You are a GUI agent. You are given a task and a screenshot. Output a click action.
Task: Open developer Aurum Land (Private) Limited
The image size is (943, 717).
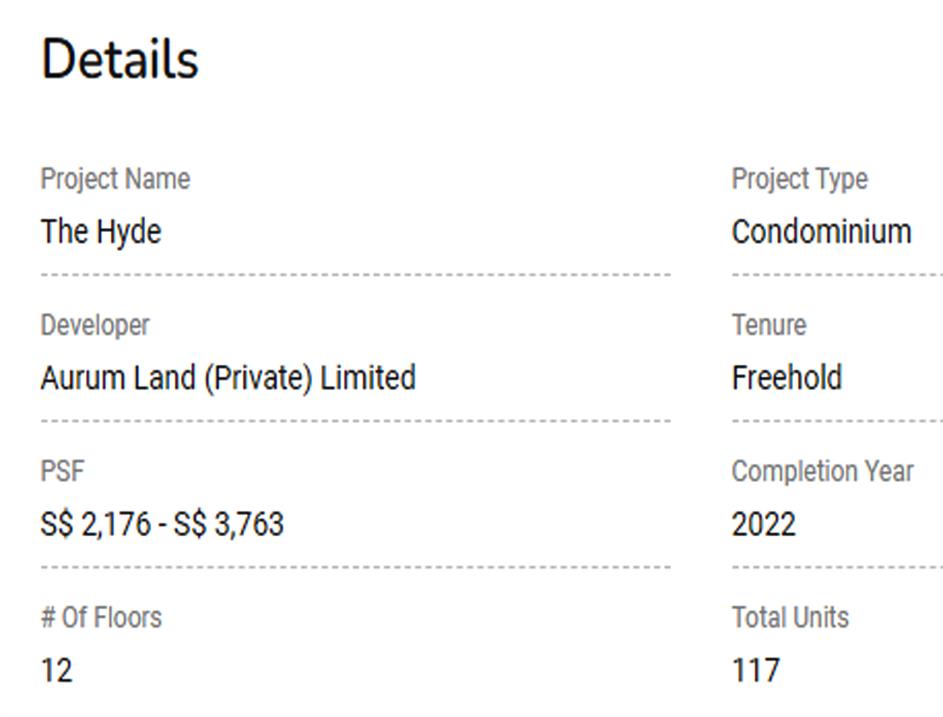pos(228,378)
